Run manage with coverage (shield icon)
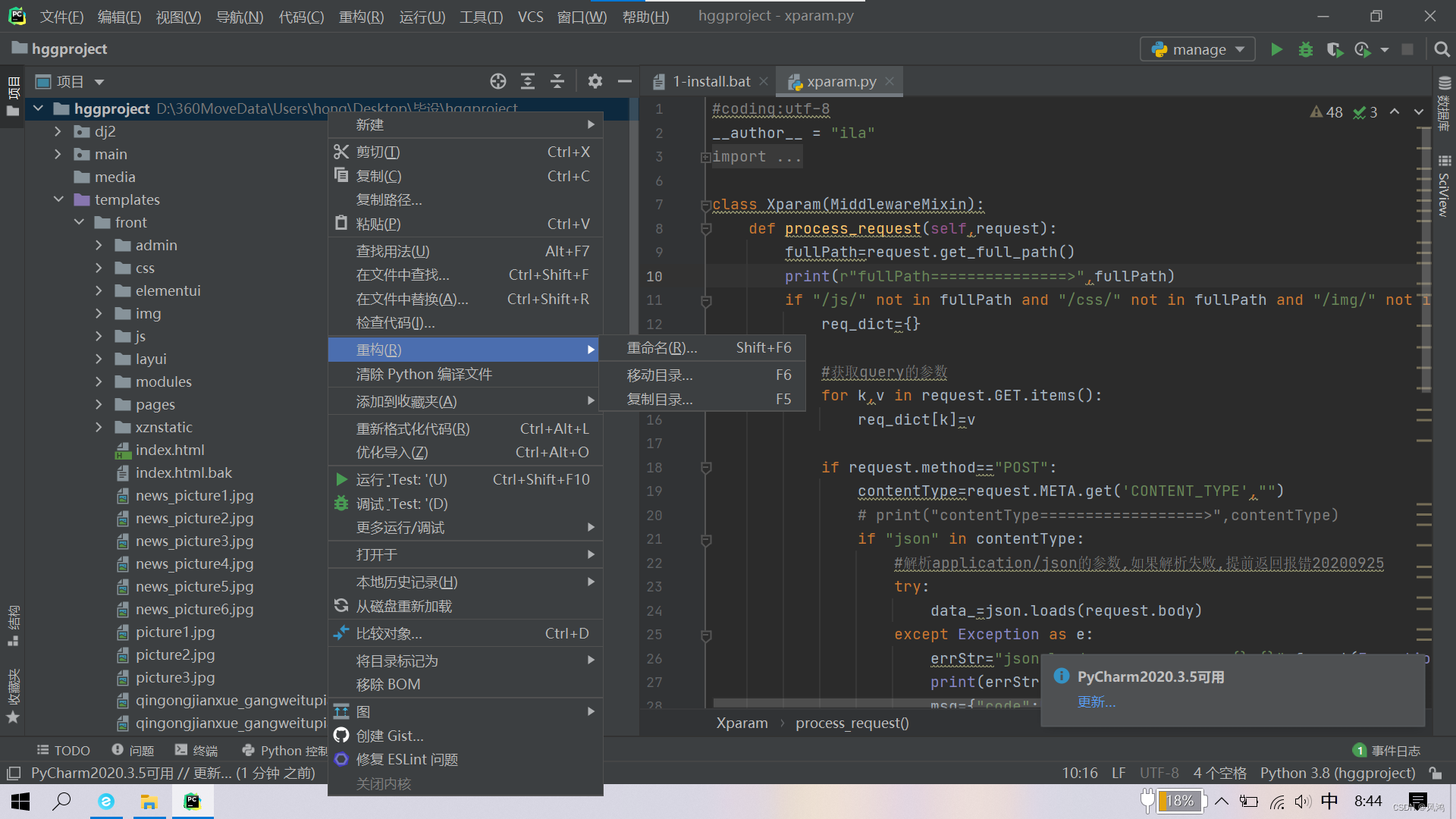The width and height of the screenshot is (1456, 819). point(1334,49)
